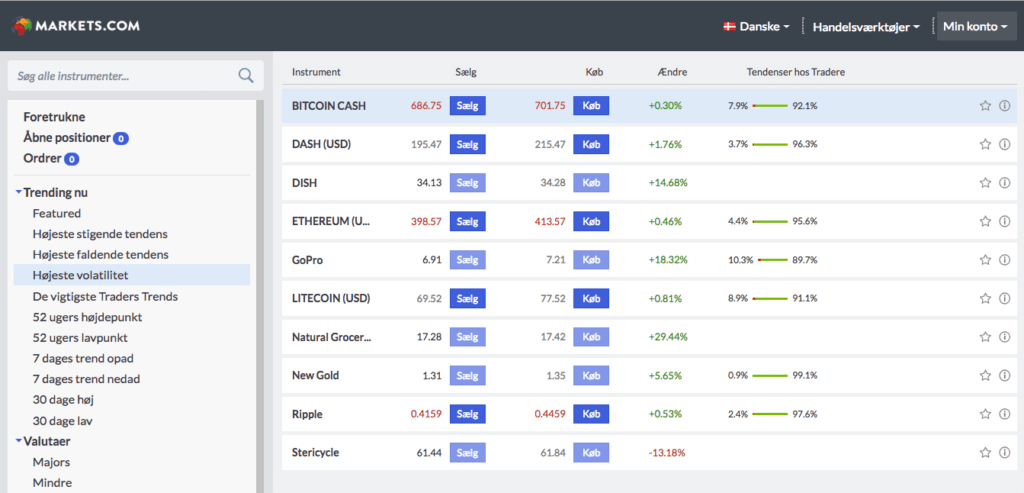1024x493 pixels.
Task: Click trader trend bar for New Gold
Action: pos(770,375)
